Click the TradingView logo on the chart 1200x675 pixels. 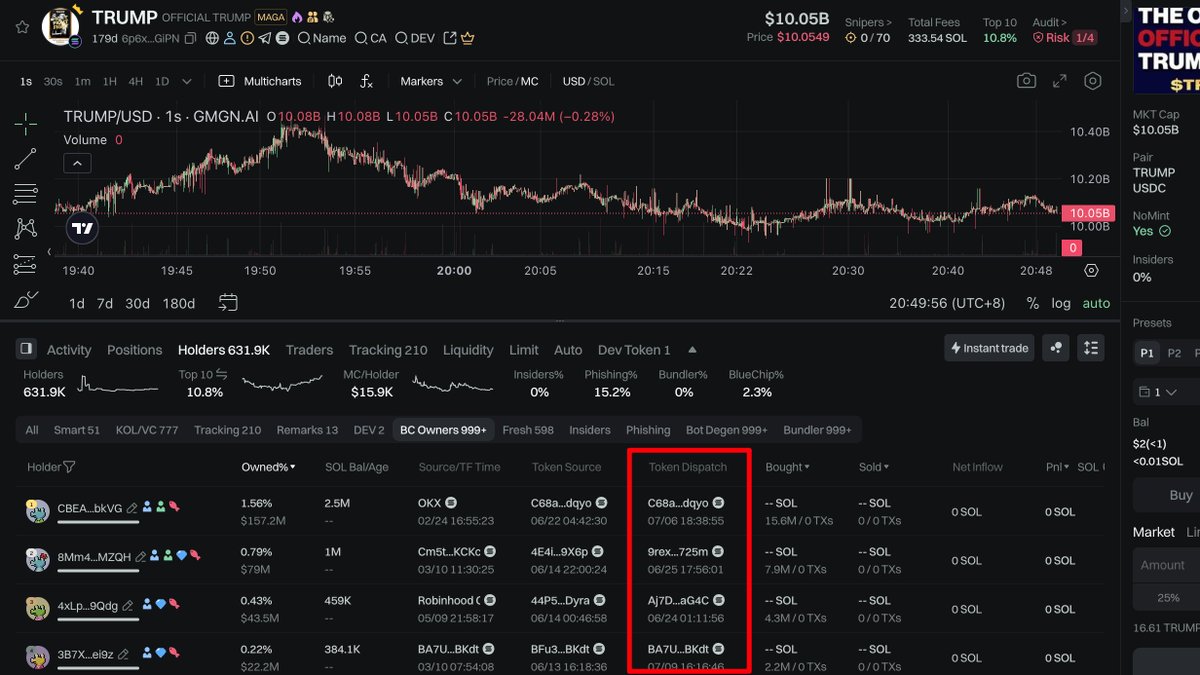tap(82, 228)
